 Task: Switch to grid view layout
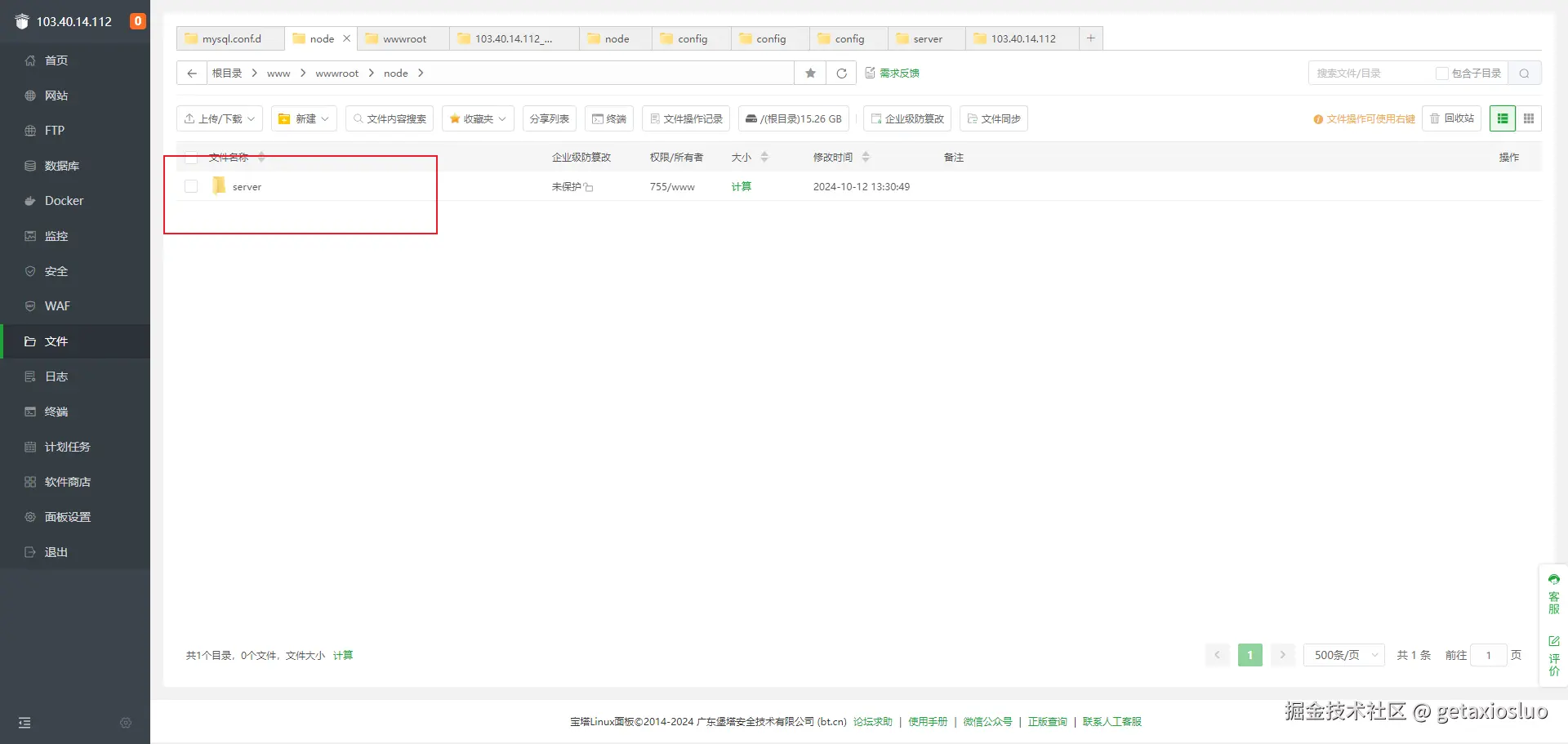pos(1529,118)
